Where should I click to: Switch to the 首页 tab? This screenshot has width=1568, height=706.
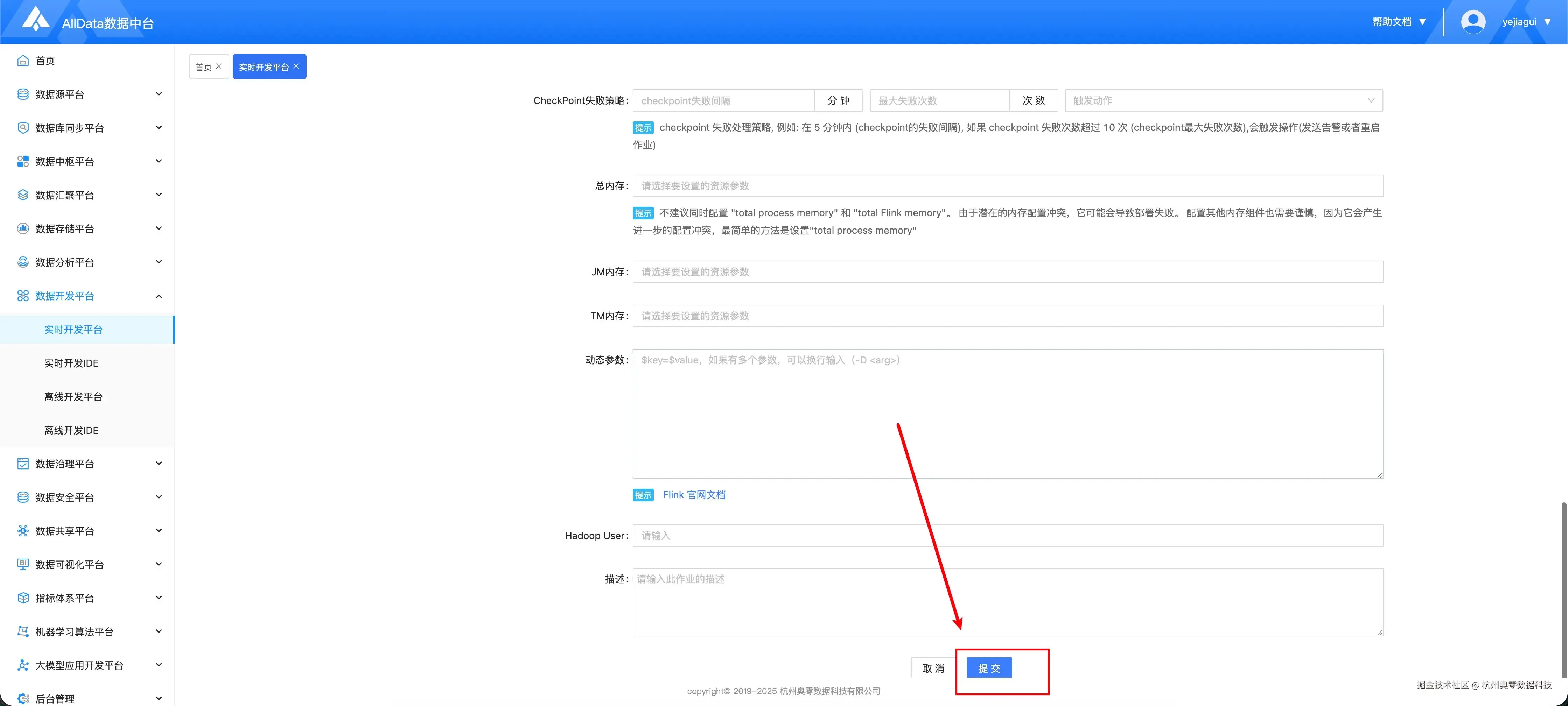[x=203, y=67]
